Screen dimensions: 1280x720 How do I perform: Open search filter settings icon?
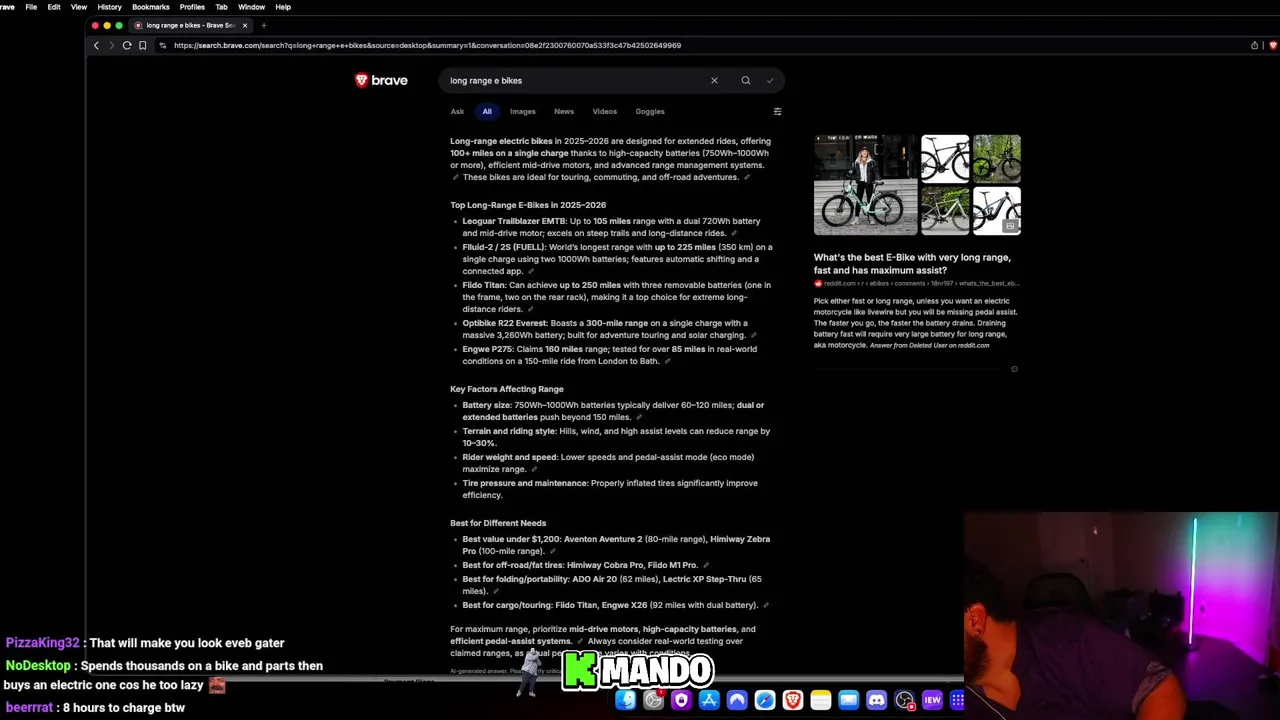click(x=777, y=111)
